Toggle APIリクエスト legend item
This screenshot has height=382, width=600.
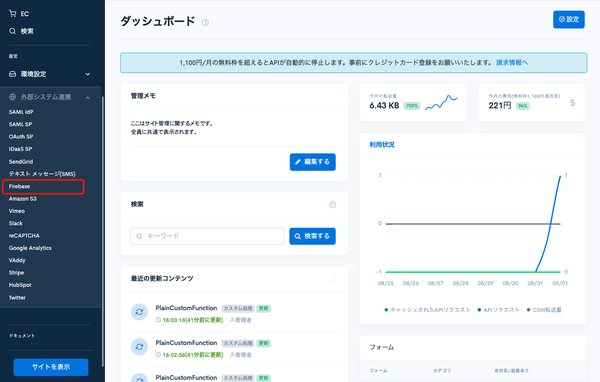click(x=498, y=310)
